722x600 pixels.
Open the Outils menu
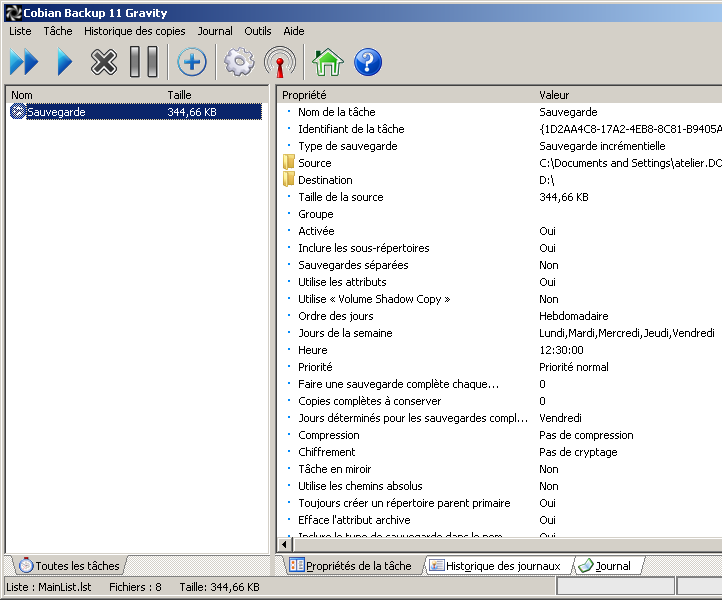click(x=258, y=31)
